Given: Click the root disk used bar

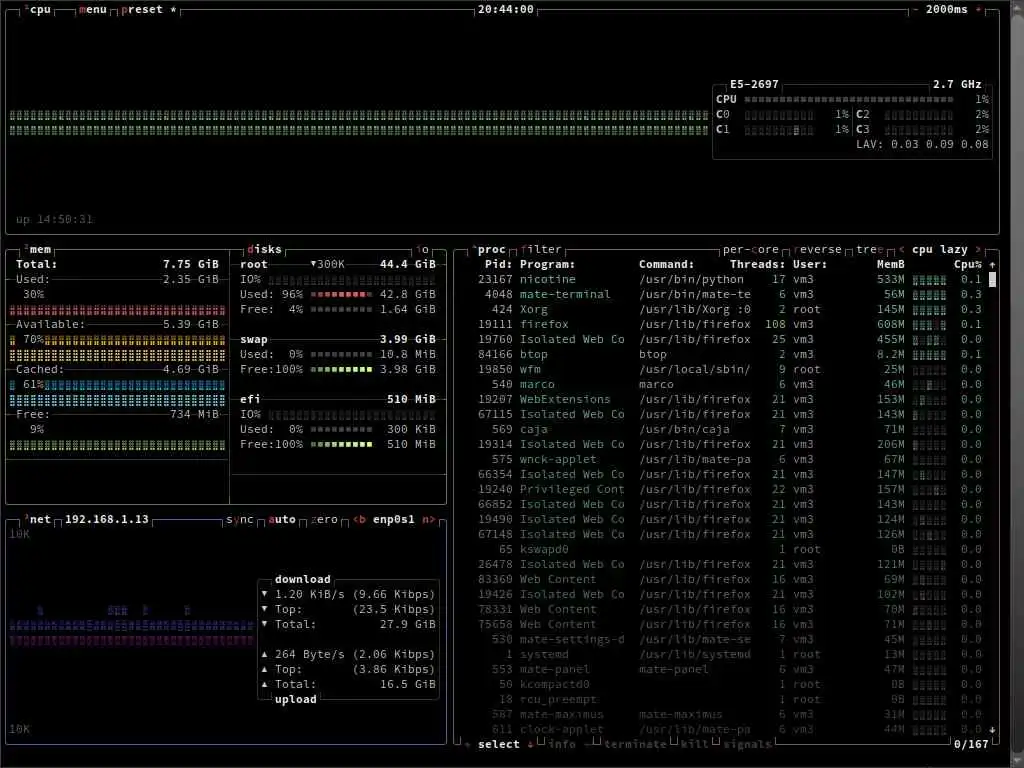Looking at the screenshot, I should click(341, 295).
